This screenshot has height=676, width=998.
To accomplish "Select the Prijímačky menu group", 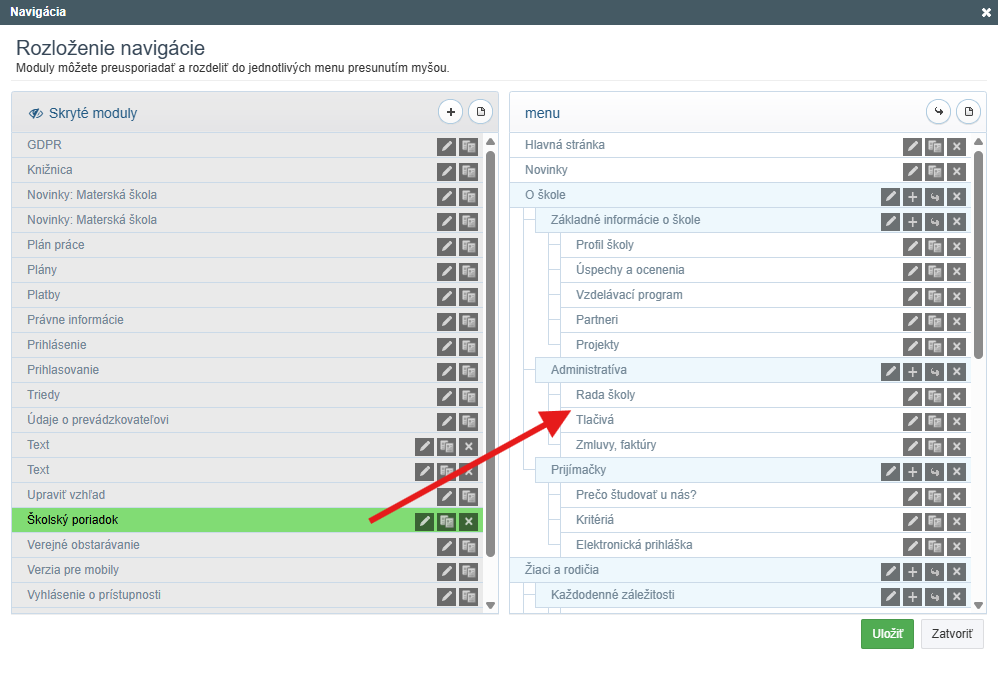I will (x=578, y=470).
